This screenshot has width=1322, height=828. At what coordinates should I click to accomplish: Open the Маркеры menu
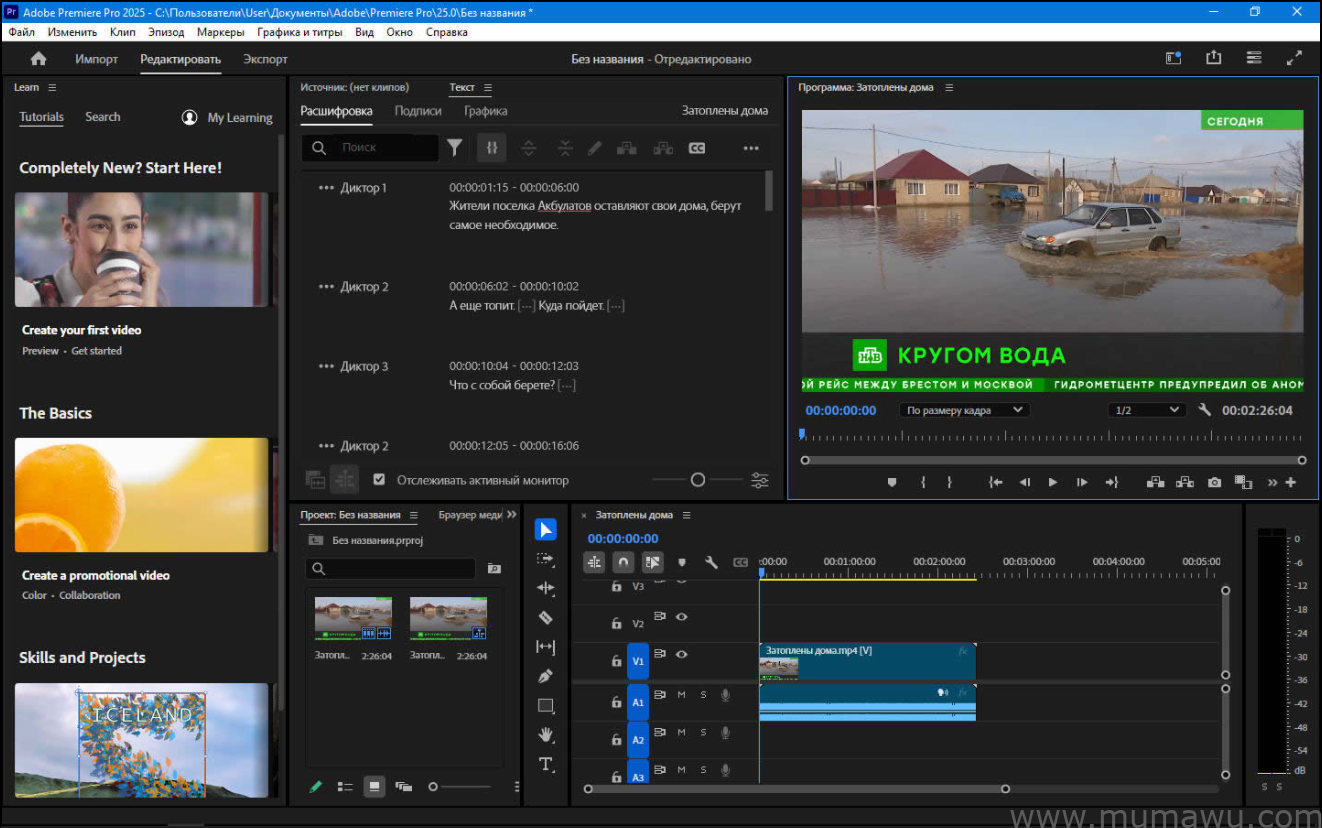coord(220,31)
